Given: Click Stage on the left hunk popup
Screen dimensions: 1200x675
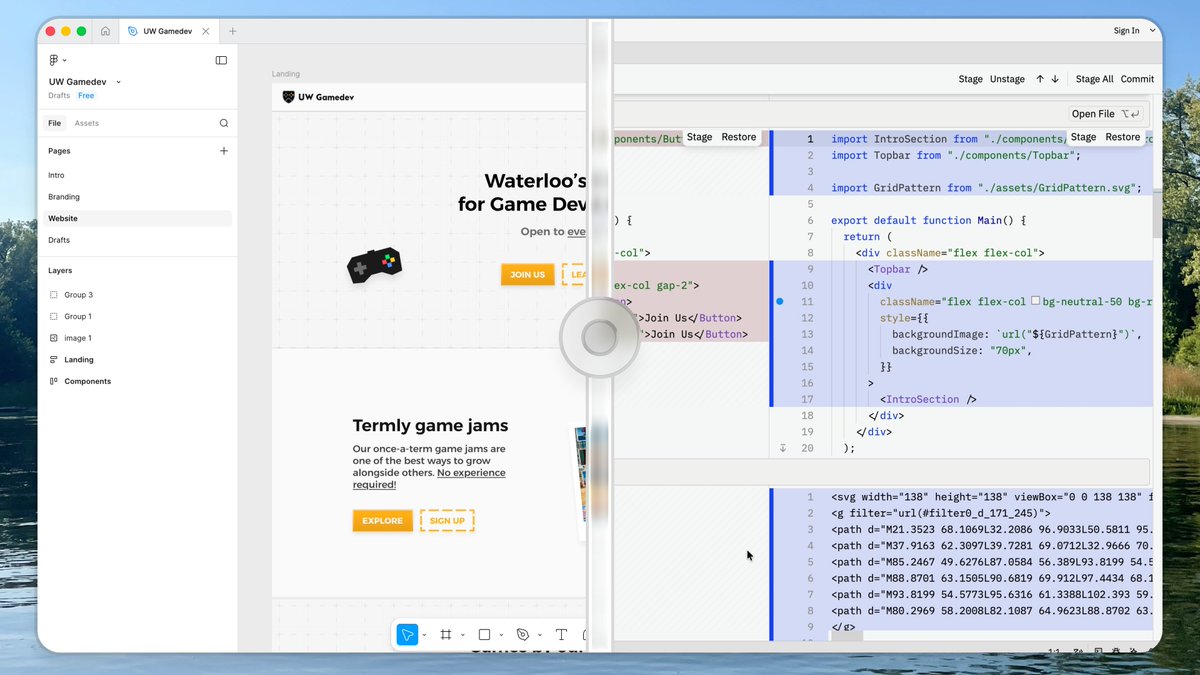Looking at the screenshot, I should pos(700,137).
